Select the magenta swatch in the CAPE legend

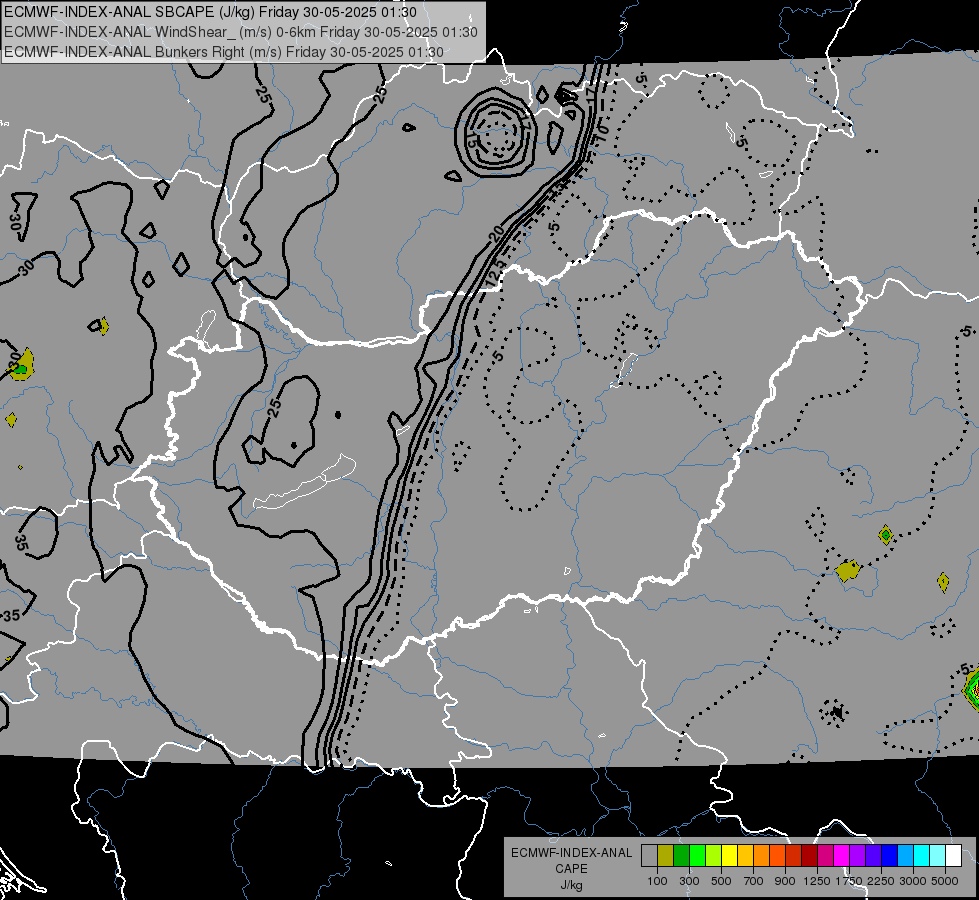pyautogui.click(x=842, y=855)
